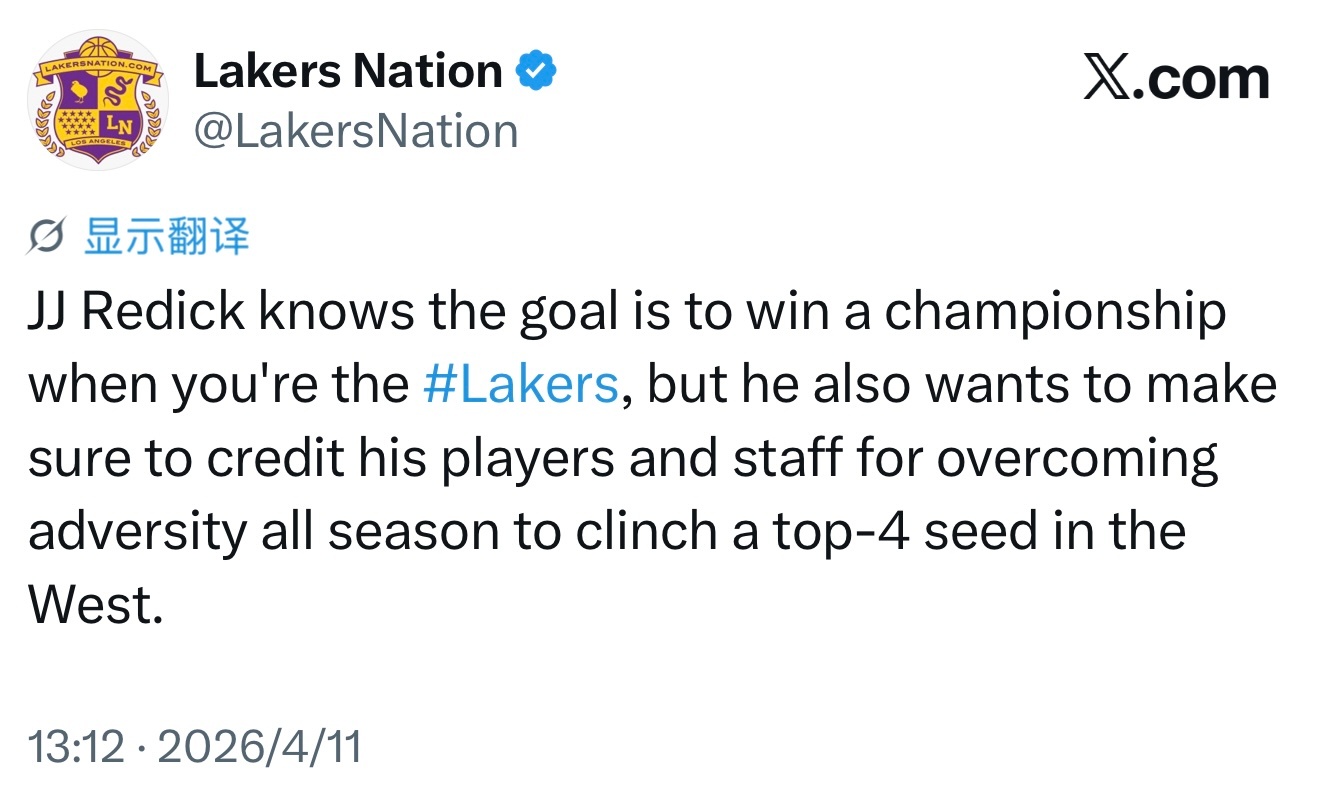Click the translate icon beside 显示翻译

(48, 238)
